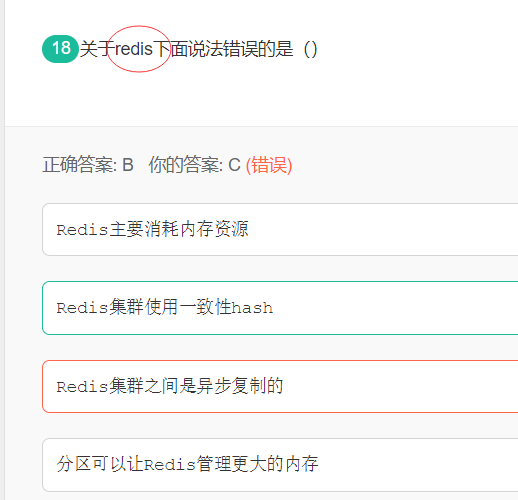This screenshot has width=518, height=500.
Task: Click the word Redis in 主要消耗内存资源 option
Action: [x=82, y=229]
